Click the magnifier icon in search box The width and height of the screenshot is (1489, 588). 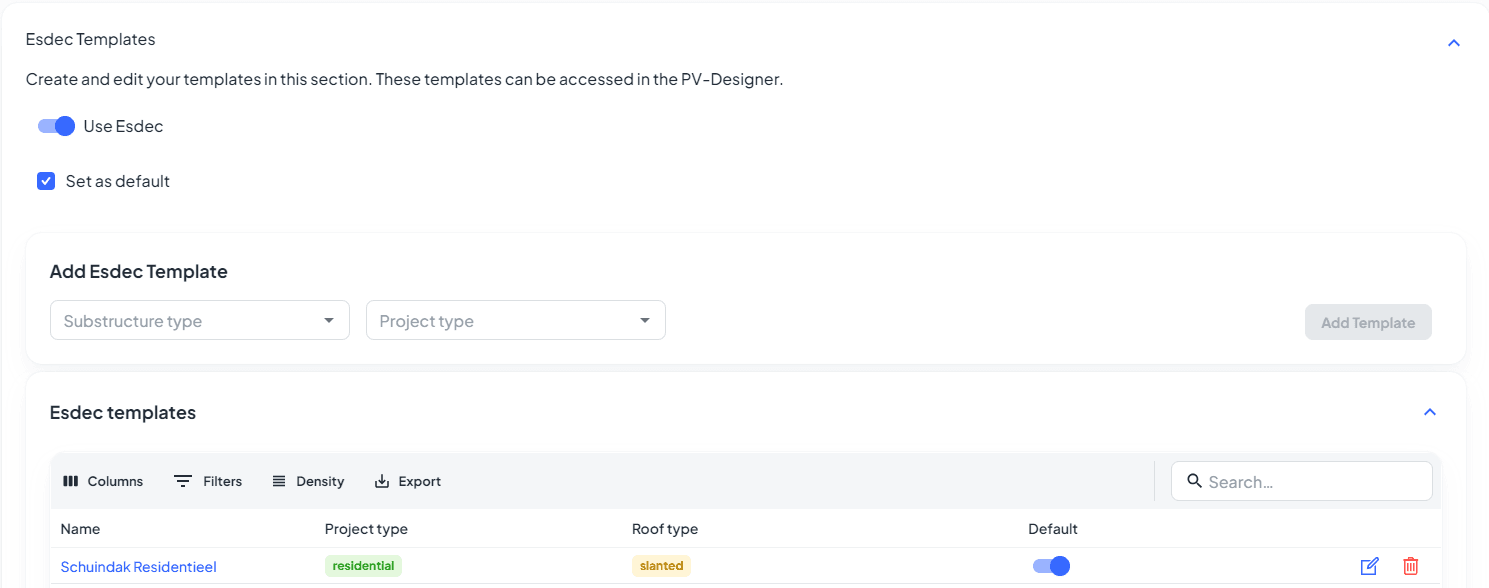(1194, 481)
